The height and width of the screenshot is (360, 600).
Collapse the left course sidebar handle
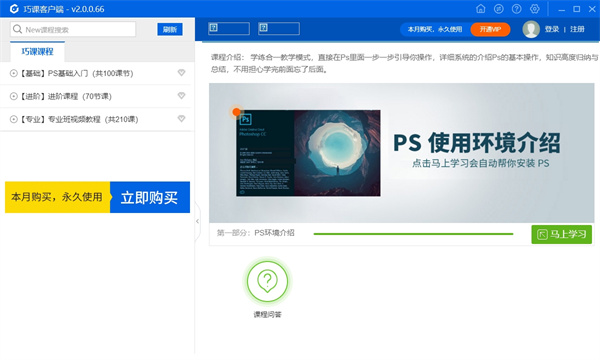coord(197,221)
